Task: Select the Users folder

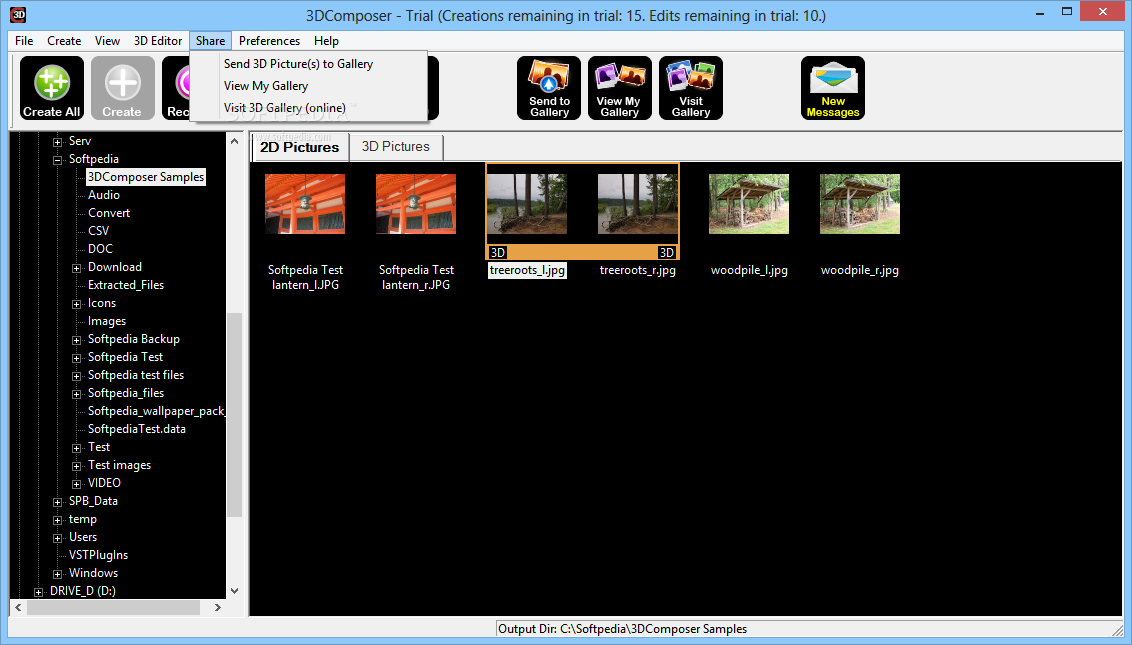Action: tap(83, 537)
